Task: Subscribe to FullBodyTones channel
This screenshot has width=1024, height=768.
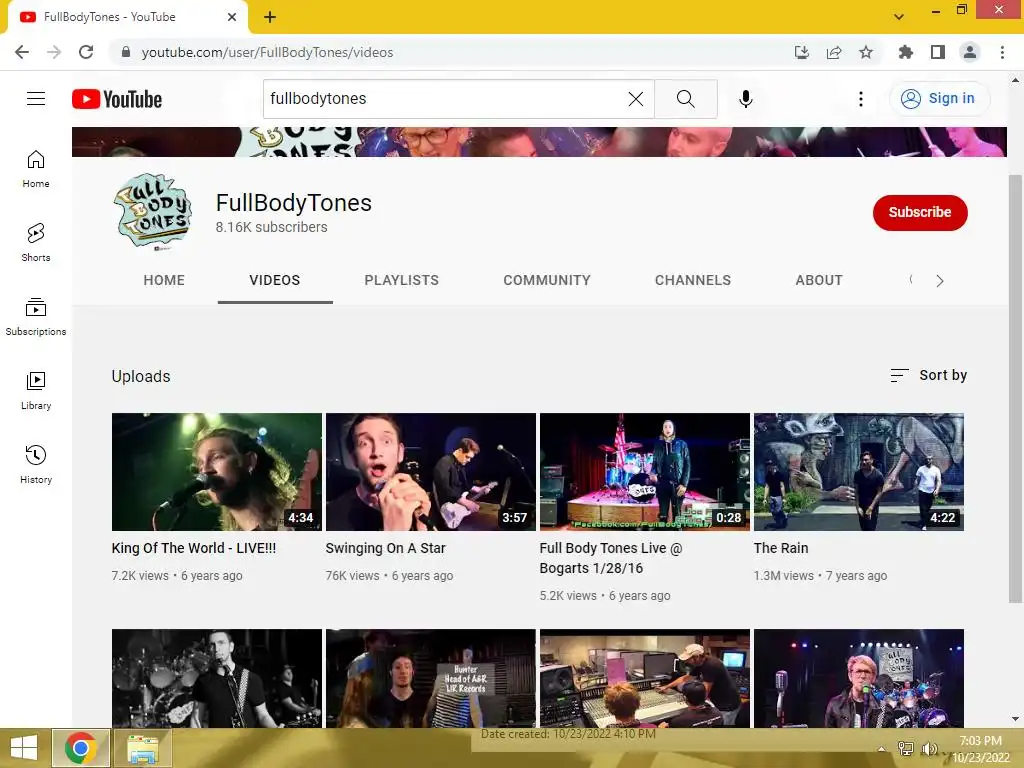Action: (x=920, y=212)
